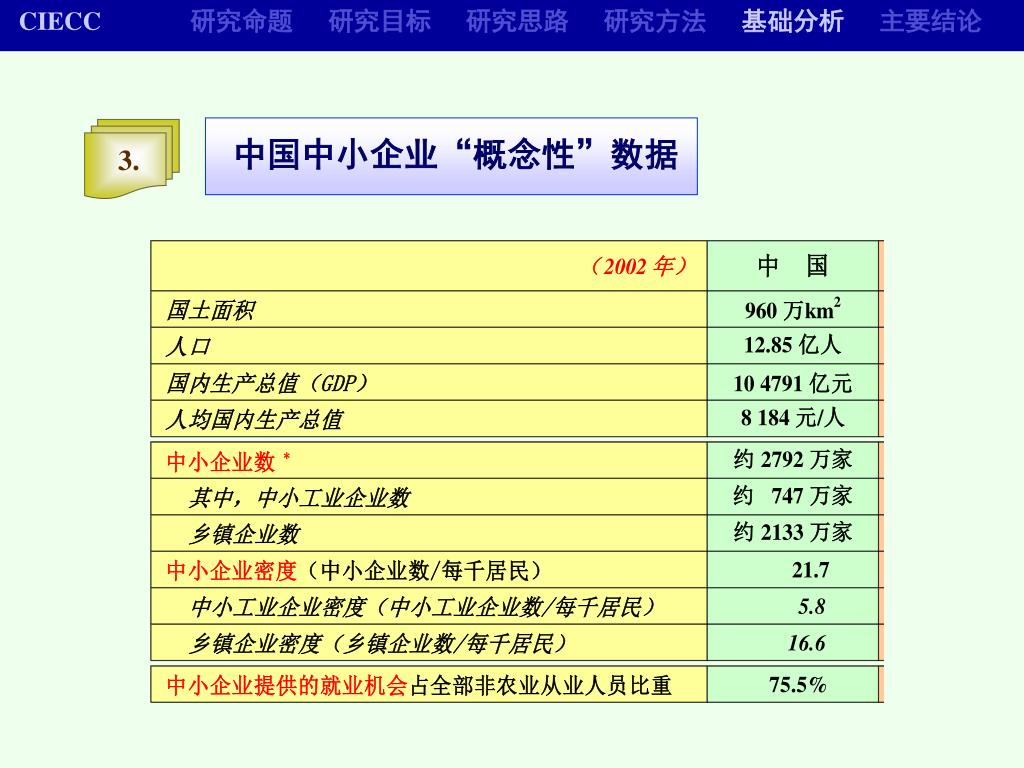The image size is (1024, 768).
Task: Select the value 约 2792 万家
Action: (x=792, y=459)
